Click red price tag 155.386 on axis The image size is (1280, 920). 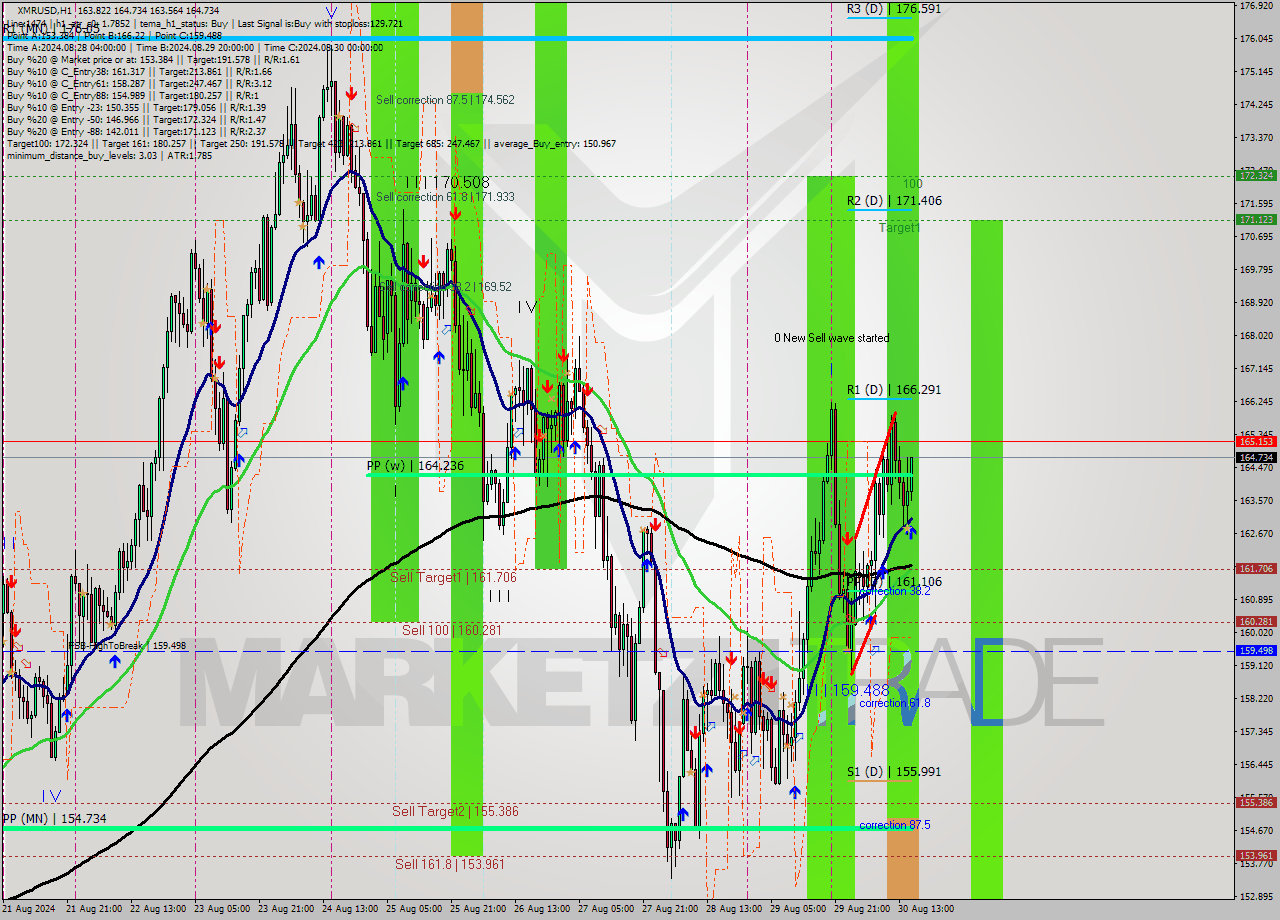click(x=1256, y=802)
